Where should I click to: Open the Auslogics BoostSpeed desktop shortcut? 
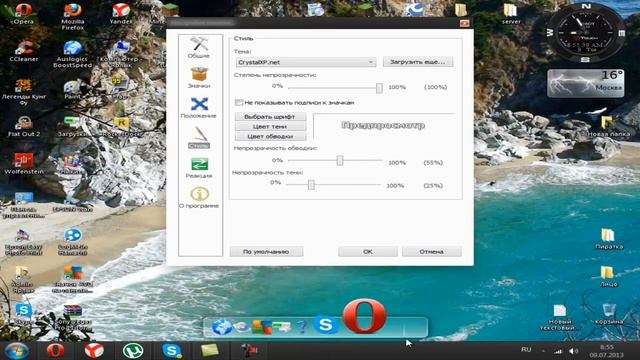(x=73, y=54)
